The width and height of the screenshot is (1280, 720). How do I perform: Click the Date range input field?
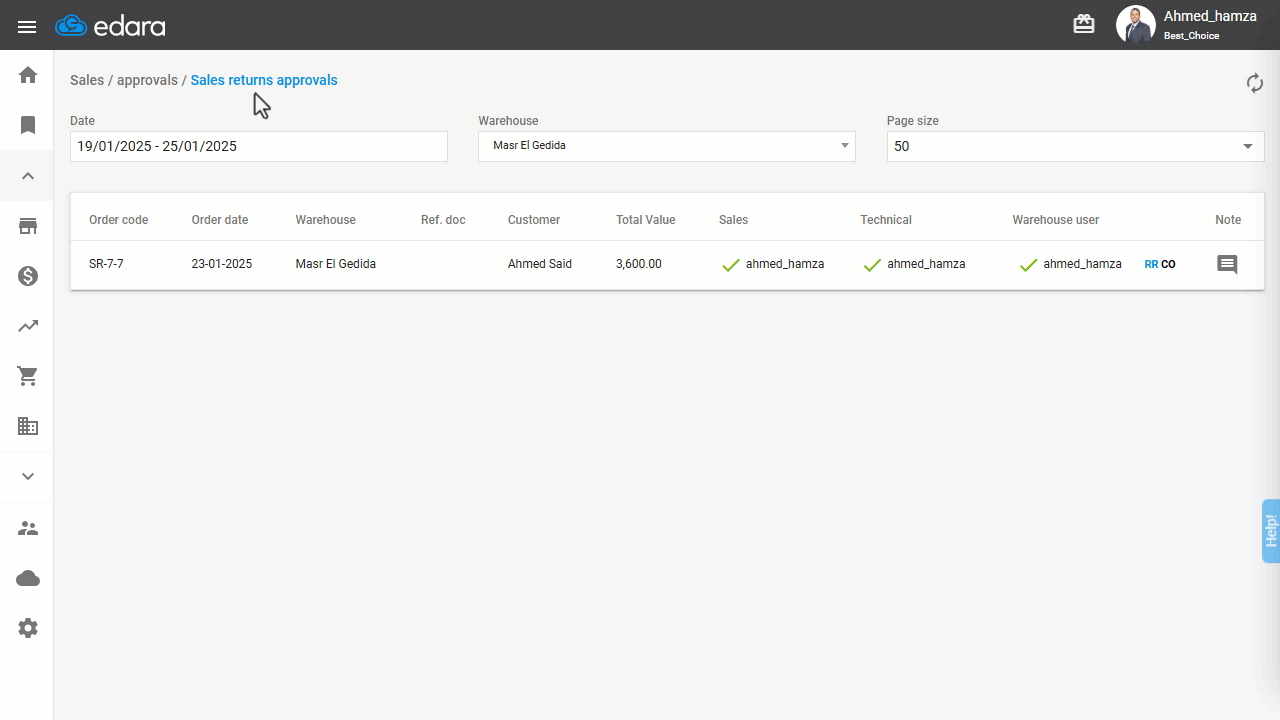click(x=259, y=146)
